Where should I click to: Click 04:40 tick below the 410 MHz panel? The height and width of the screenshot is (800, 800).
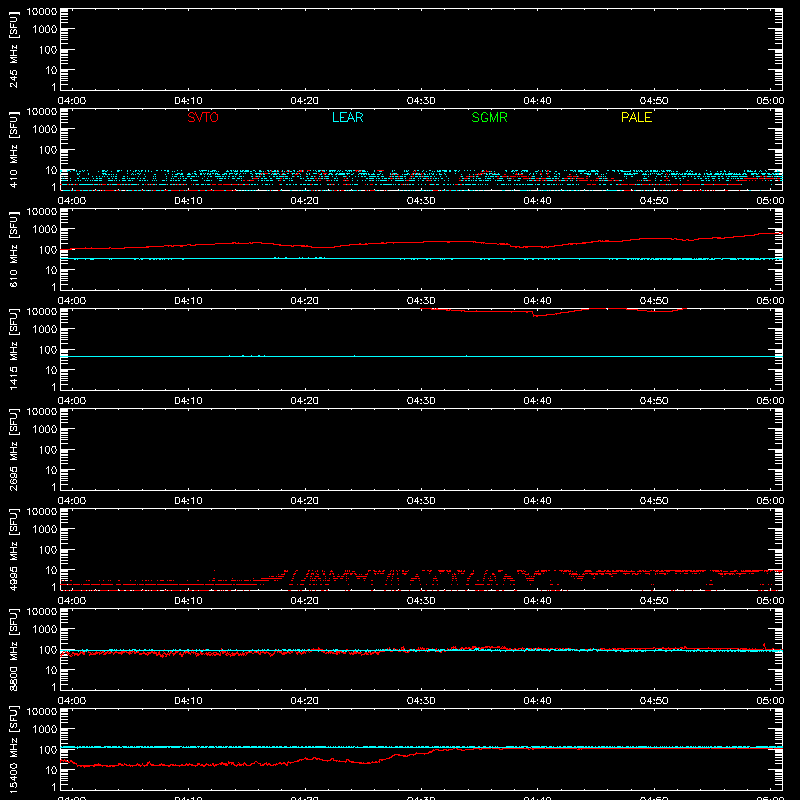(x=537, y=201)
